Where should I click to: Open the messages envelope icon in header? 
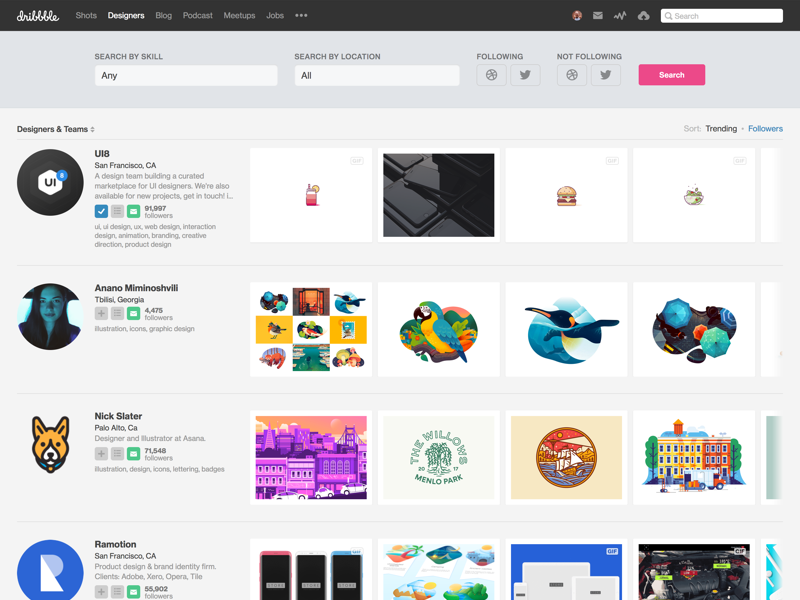pos(598,16)
